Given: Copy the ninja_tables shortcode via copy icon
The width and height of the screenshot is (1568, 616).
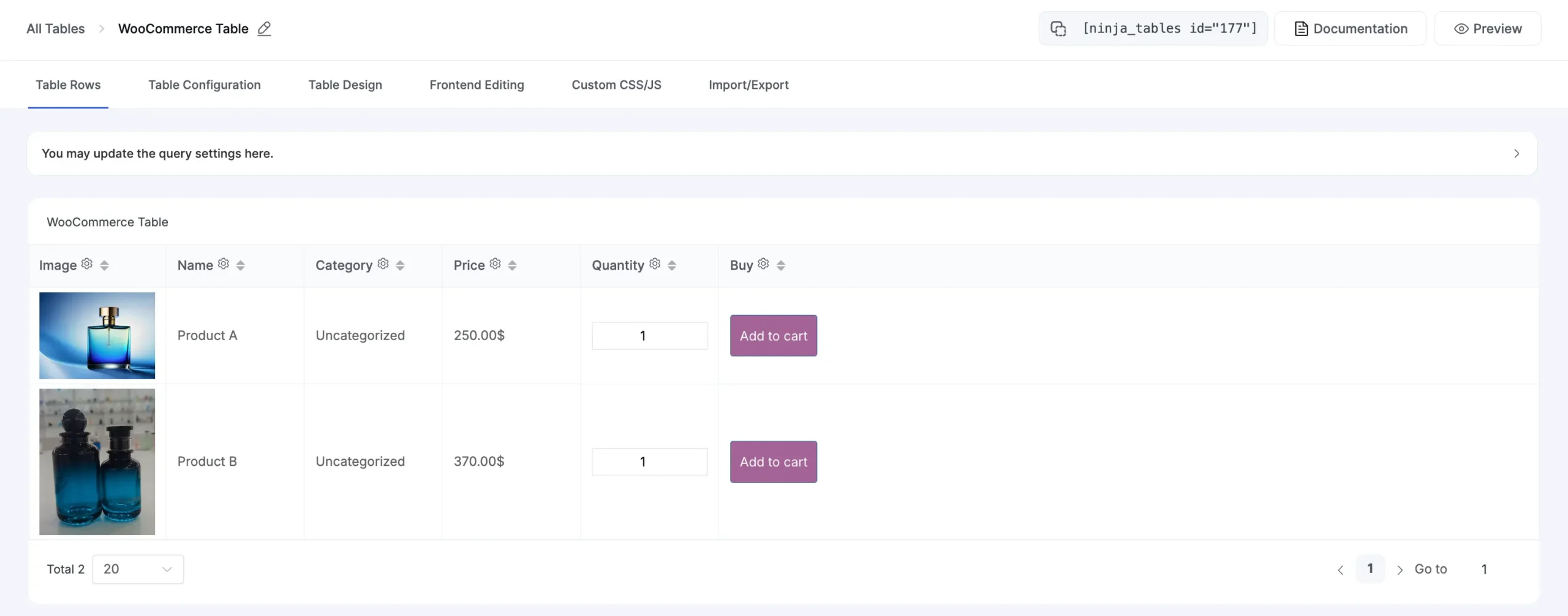Looking at the screenshot, I should [x=1058, y=29].
